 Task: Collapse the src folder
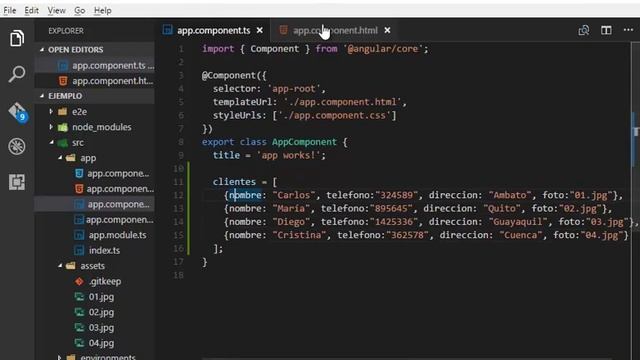tap(52, 142)
